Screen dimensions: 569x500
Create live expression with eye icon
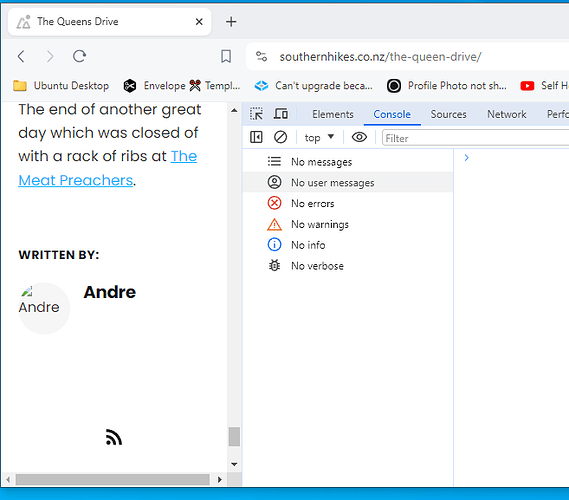[x=359, y=137]
